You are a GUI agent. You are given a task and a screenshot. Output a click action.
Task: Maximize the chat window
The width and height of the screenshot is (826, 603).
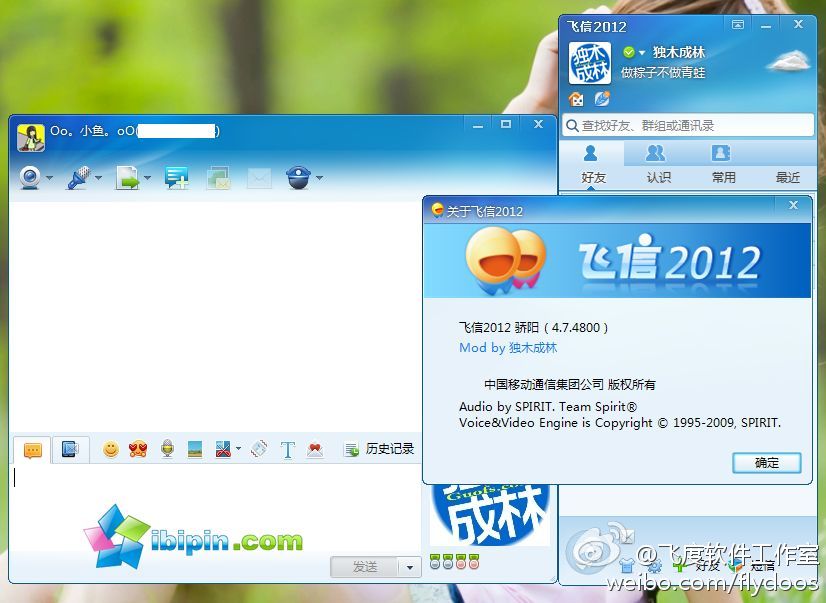[506, 124]
